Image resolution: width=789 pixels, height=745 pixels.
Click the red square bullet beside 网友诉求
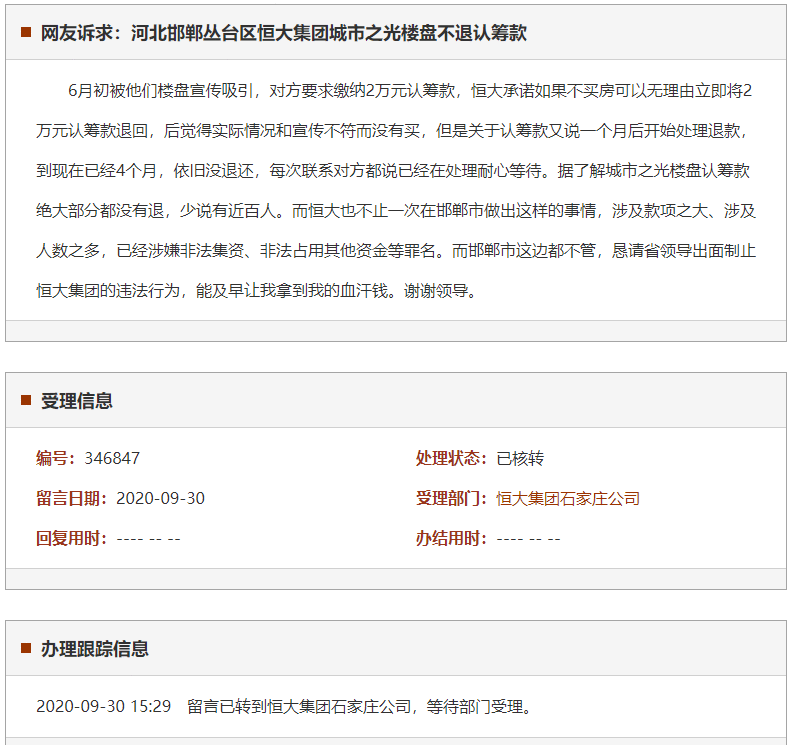(x=26, y=33)
